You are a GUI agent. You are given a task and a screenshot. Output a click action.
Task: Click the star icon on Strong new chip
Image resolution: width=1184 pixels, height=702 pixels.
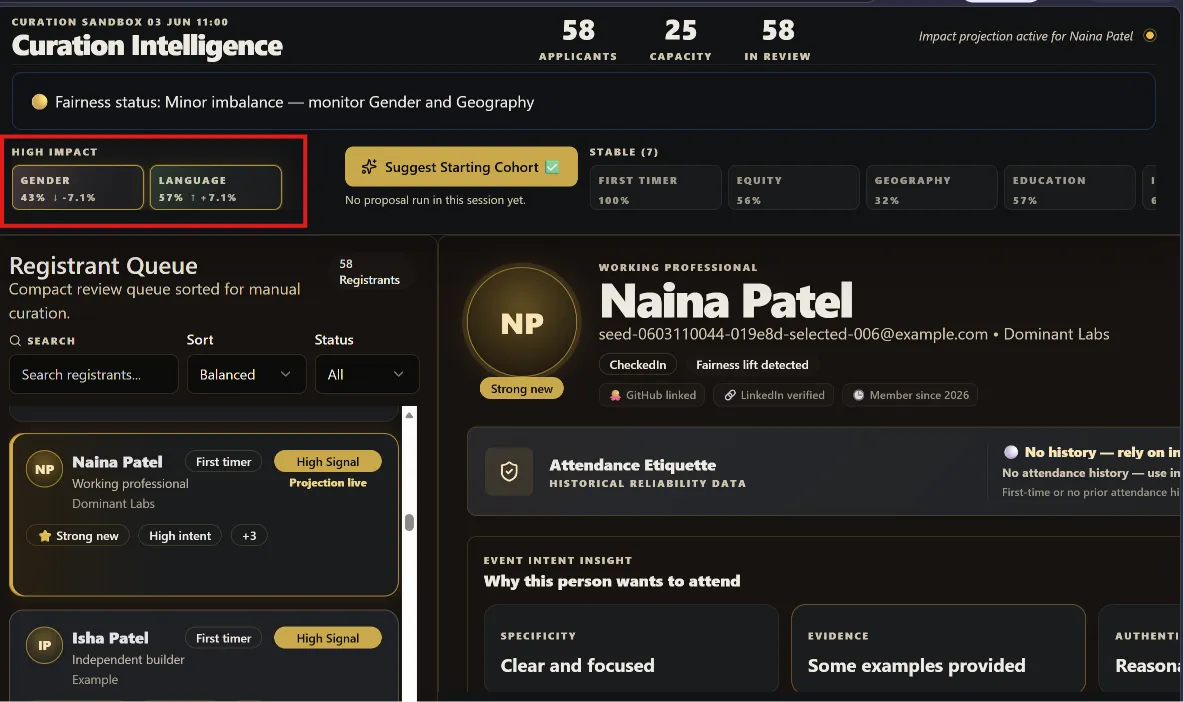[x=45, y=535]
